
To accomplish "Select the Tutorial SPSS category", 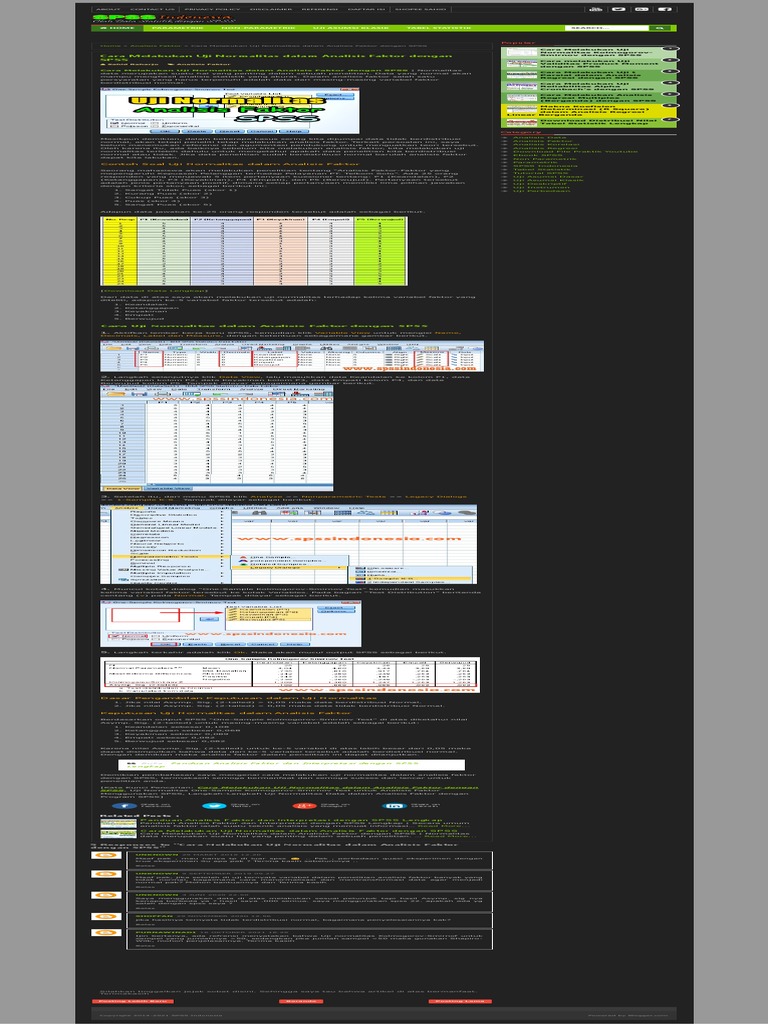I will 541,172.
